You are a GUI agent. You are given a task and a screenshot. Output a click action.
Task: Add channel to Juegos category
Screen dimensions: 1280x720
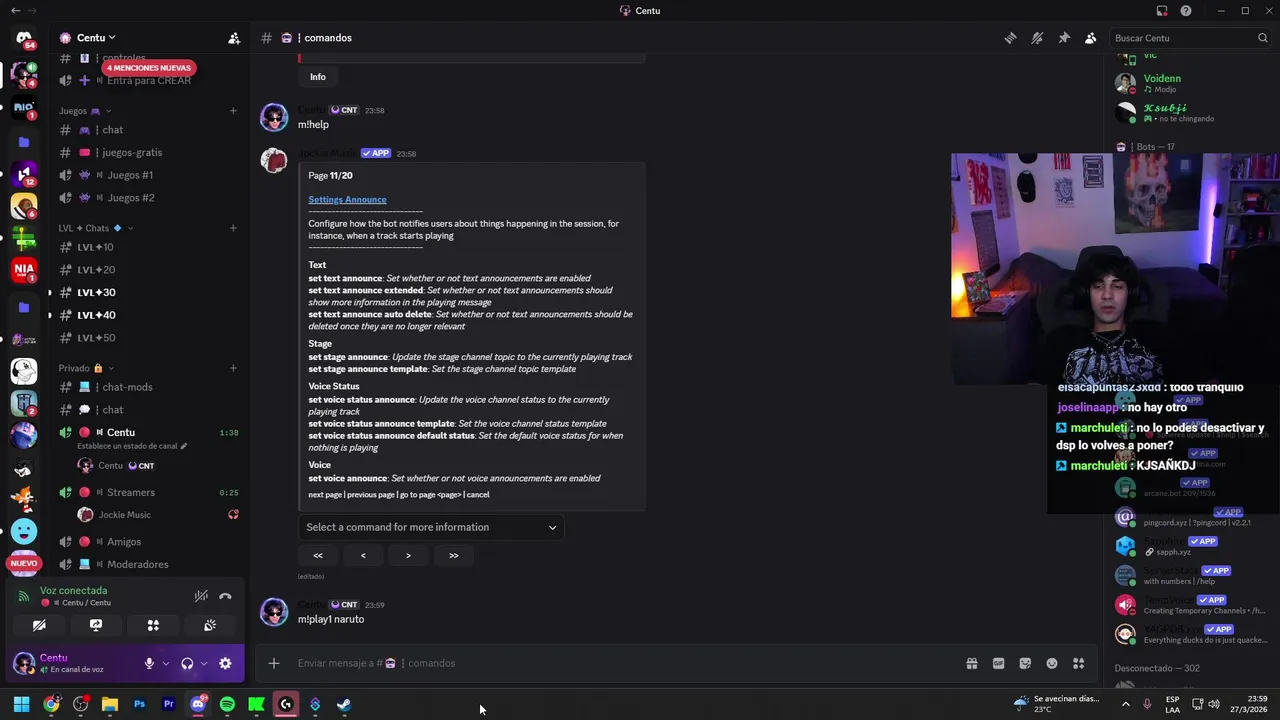coord(233,111)
